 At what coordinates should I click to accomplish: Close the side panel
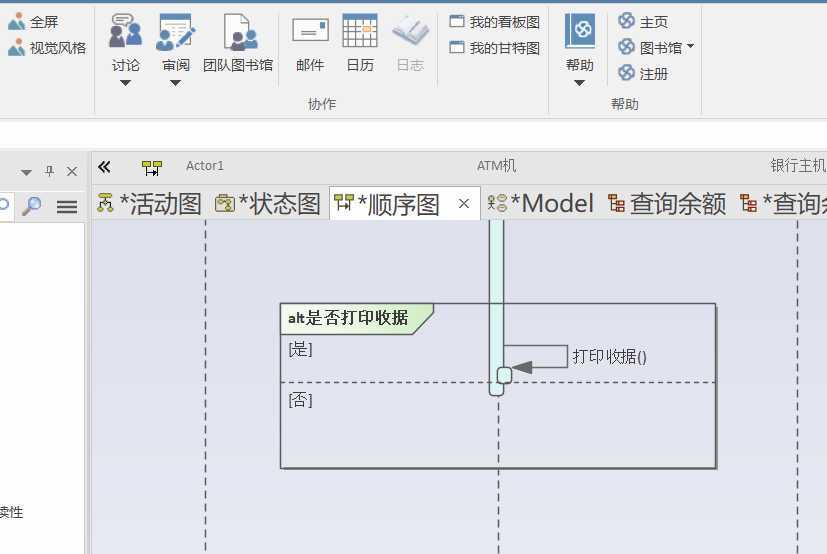coord(72,171)
